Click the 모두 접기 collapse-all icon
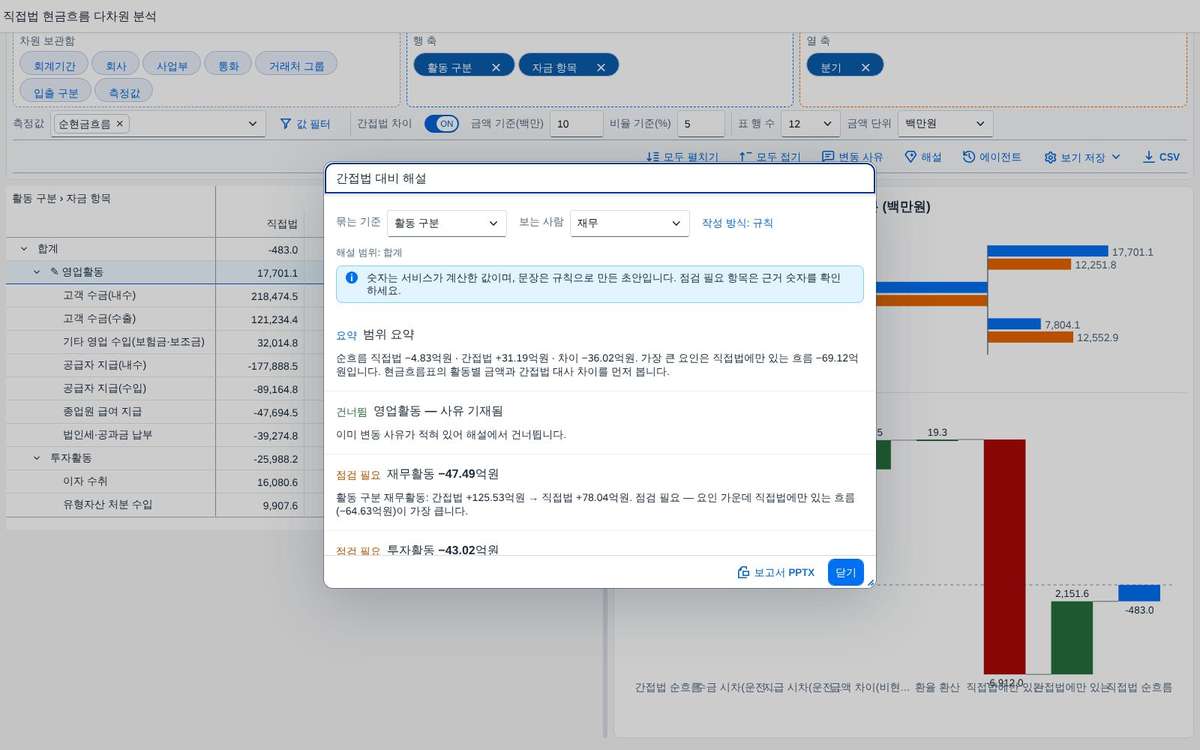 coord(745,157)
